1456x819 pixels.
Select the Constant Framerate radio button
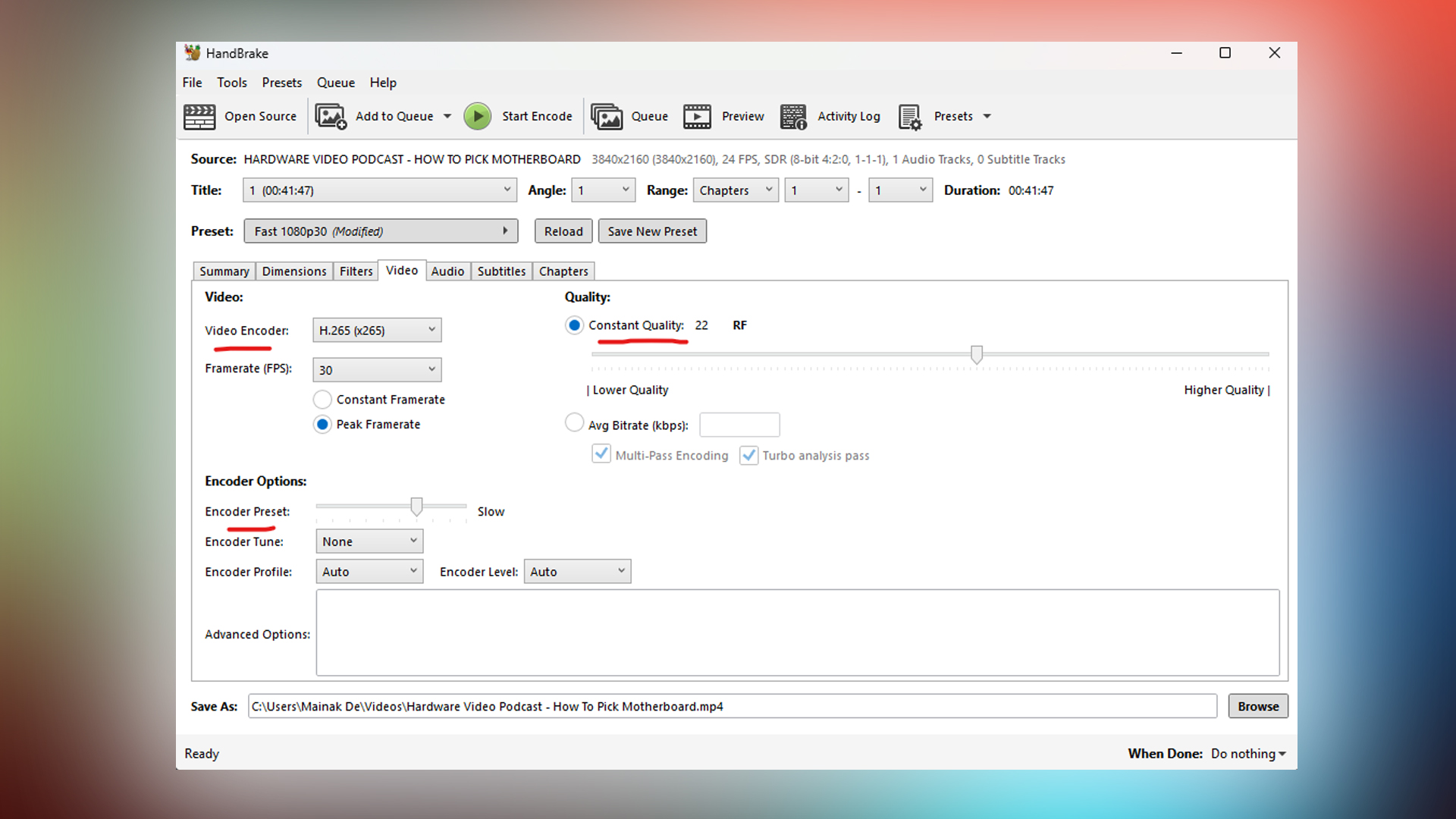coord(322,399)
